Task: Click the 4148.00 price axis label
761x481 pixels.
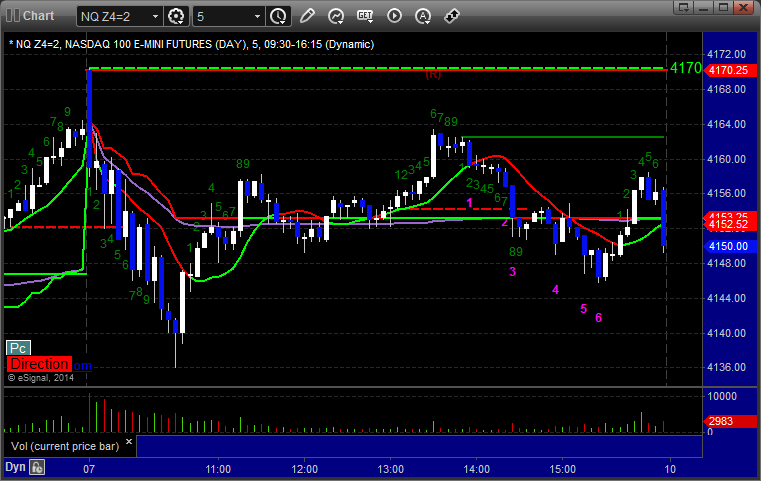Action: [x=727, y=264]
